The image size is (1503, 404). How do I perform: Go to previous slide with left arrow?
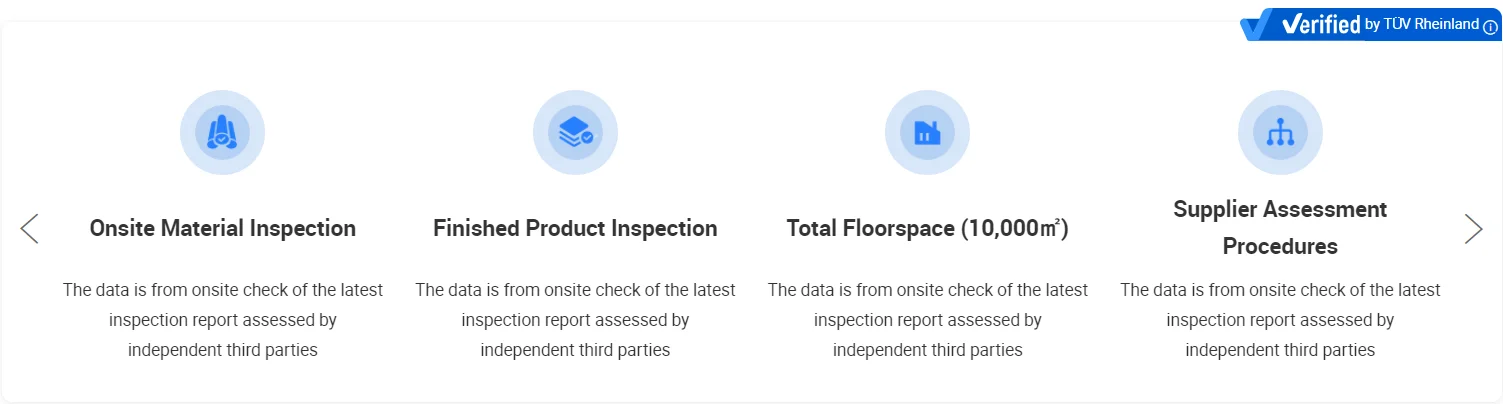coord(30,228)
